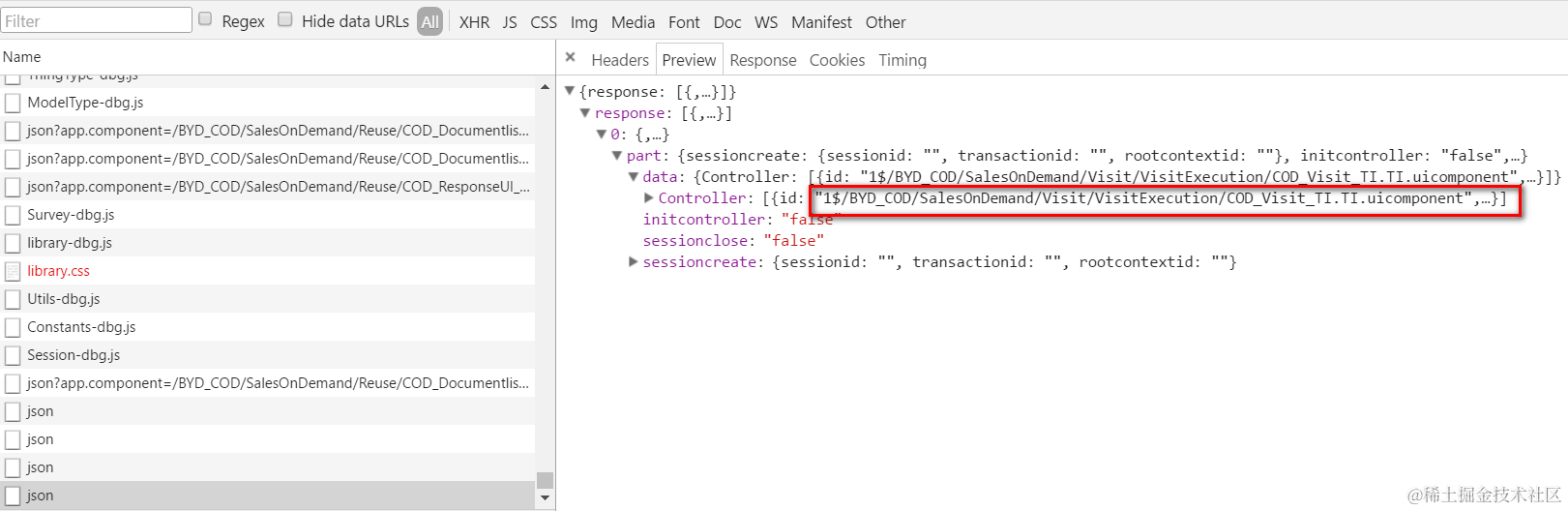The image size is (1568, 511).
Task: Toggle the Hide data URLs checkbox
Action: click(x=285, y=18)
